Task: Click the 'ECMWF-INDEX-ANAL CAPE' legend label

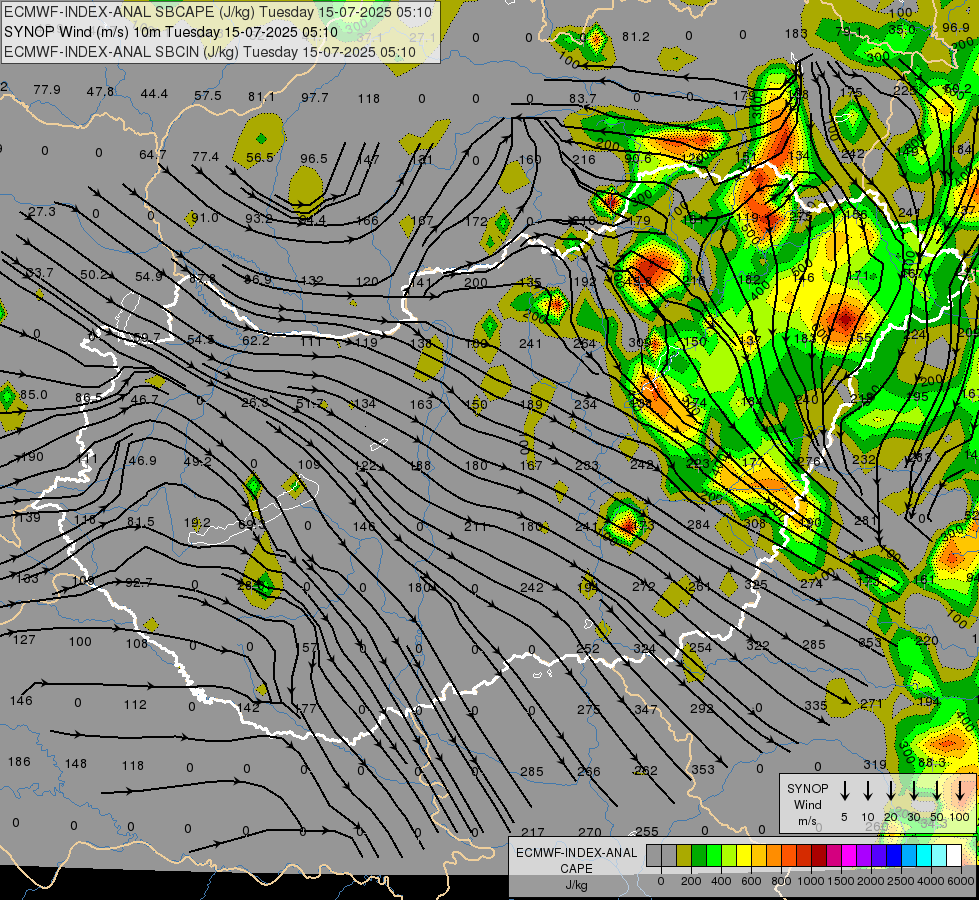Action: [576, 860]
